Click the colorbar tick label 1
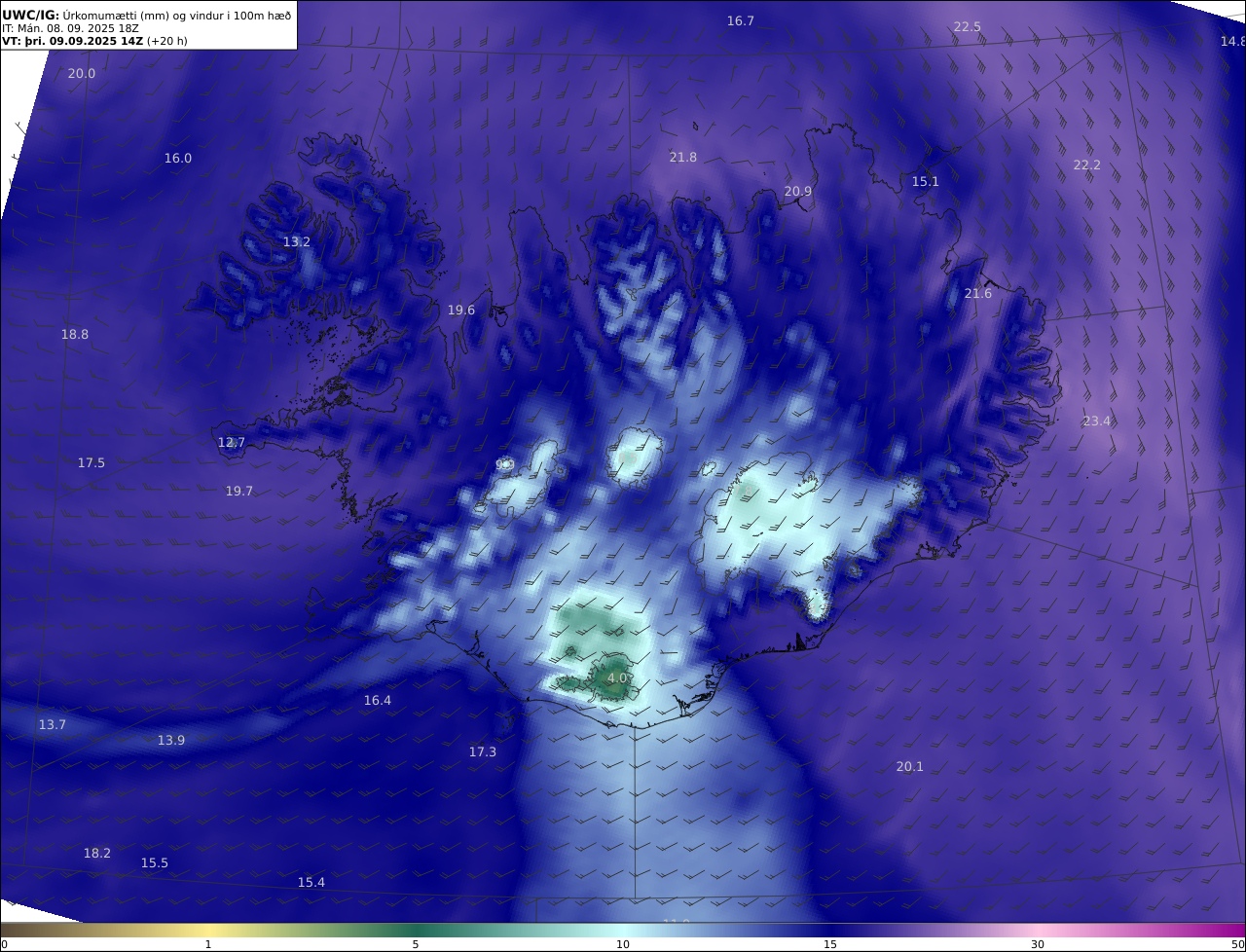This screenshot has height=952, width=1246. point(208,944)
